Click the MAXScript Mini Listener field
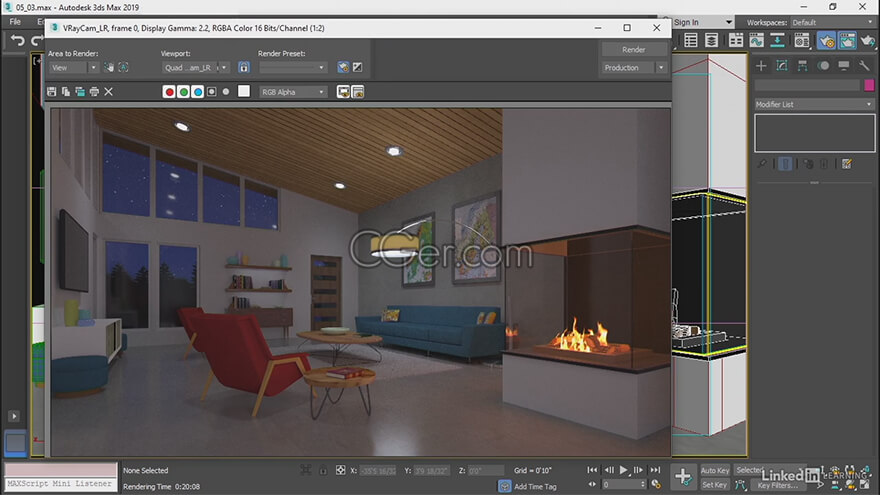Image resolution: width=880 pixels, height=495 pixels. [61, 483]
